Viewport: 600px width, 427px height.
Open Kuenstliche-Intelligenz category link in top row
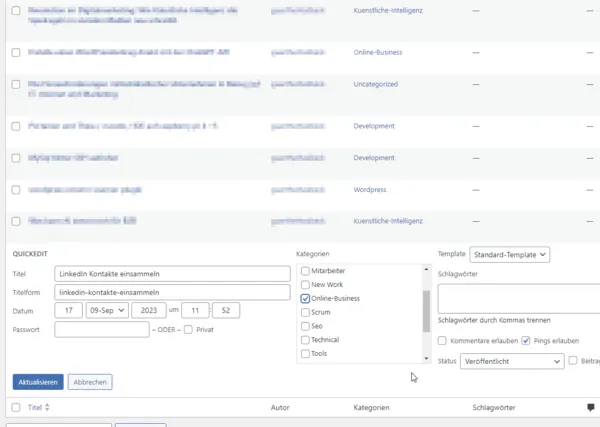tap(388, 11)
